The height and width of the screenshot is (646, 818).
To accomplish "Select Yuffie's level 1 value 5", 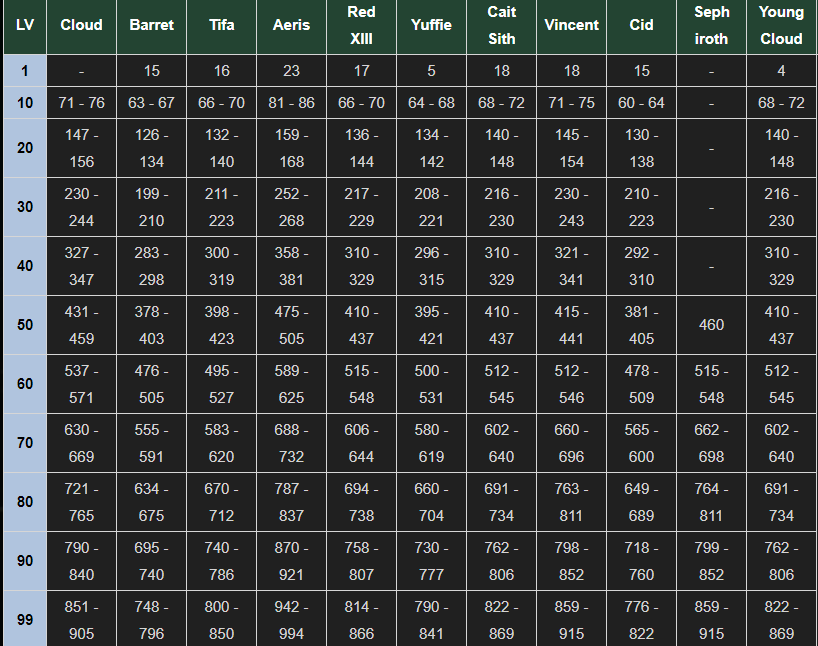I will (x=431, y=70).
